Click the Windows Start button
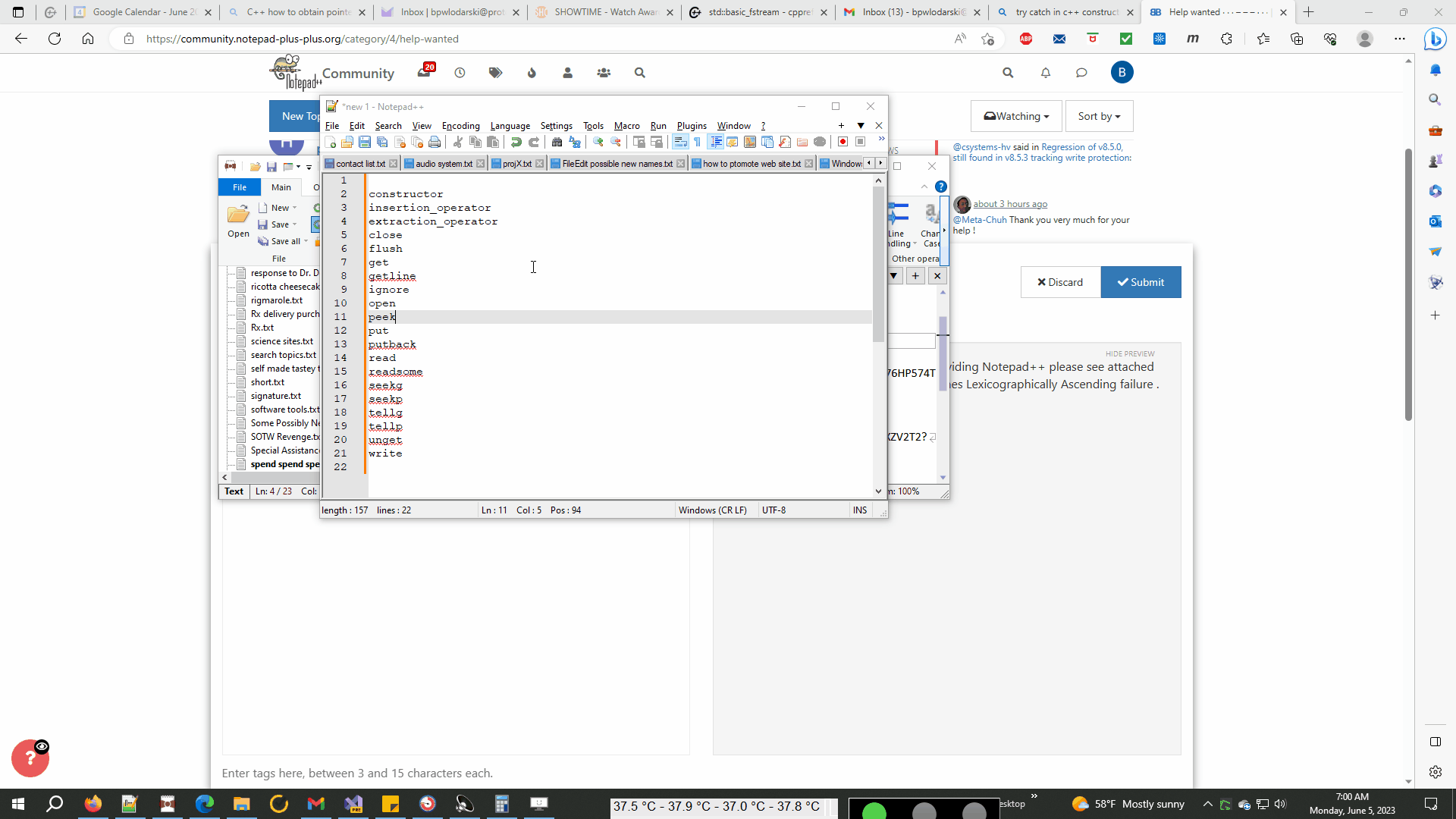This screenshot has width=1456, height=819. (18, 804)
